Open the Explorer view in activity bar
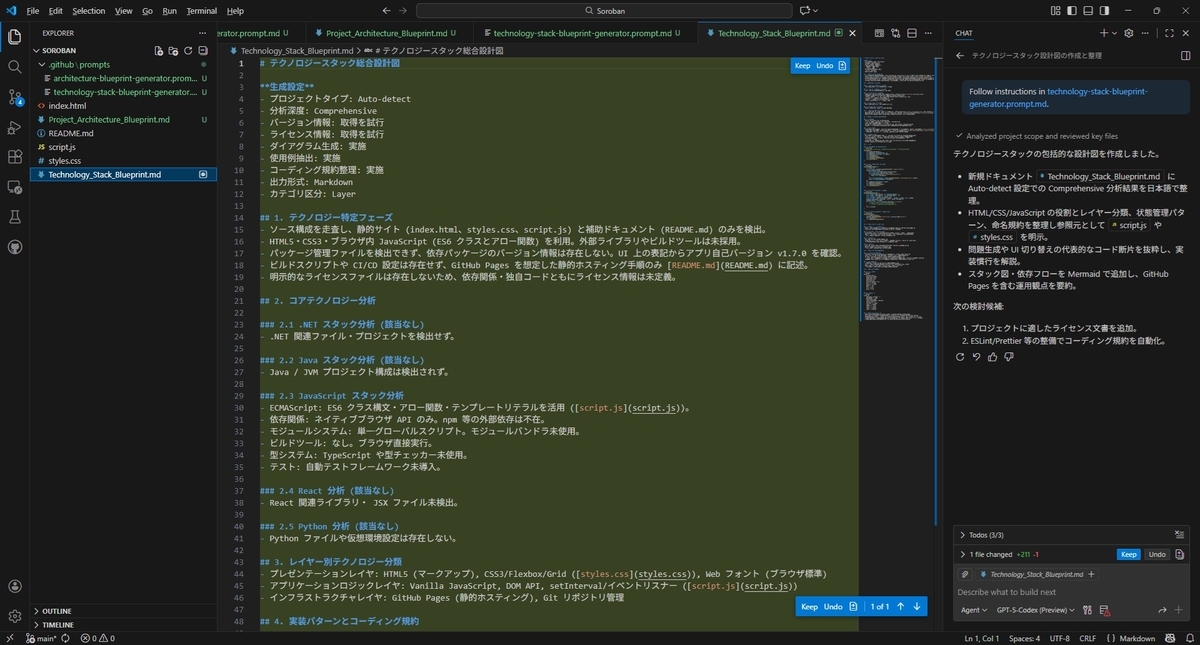 (x=14, y=37)
